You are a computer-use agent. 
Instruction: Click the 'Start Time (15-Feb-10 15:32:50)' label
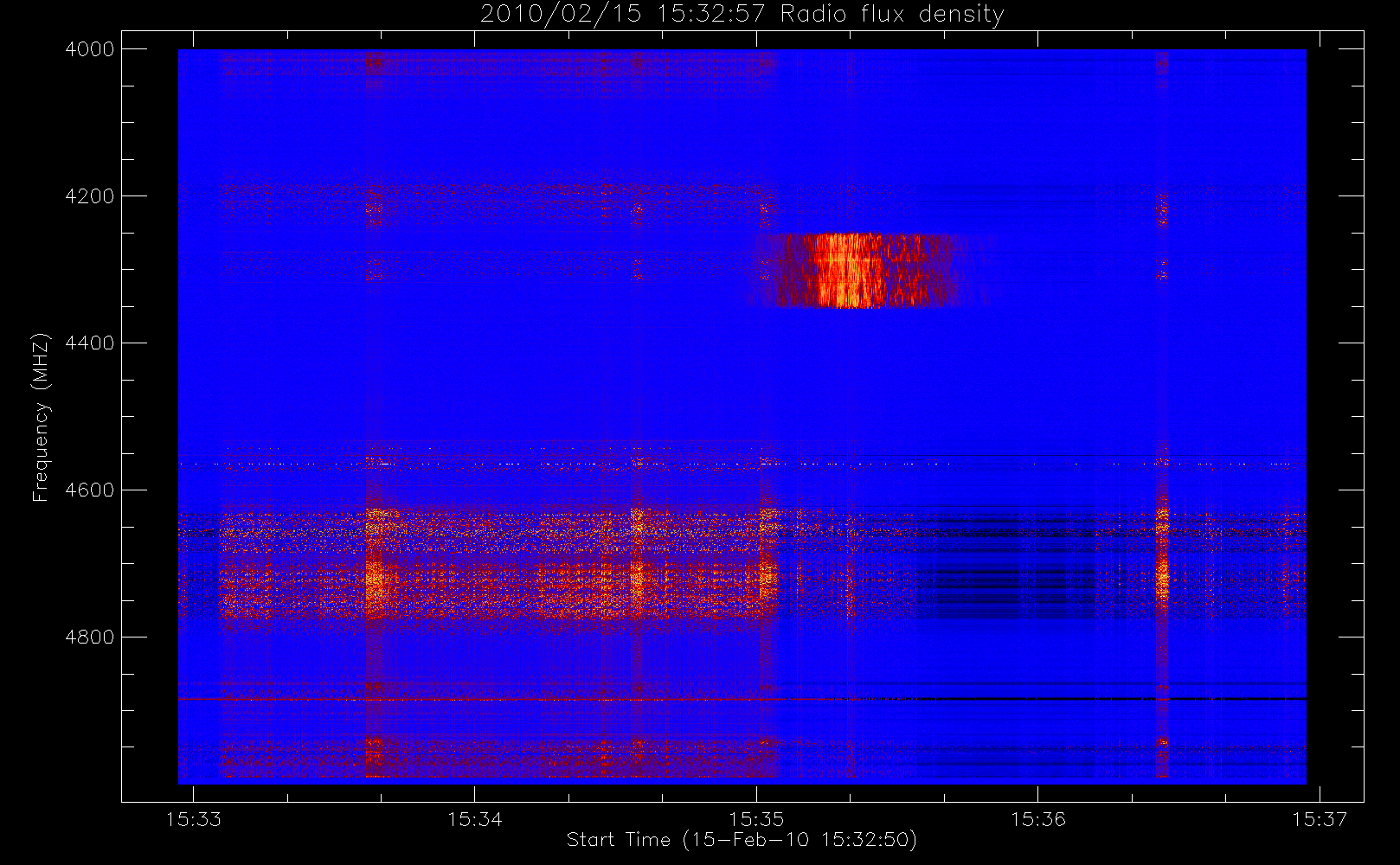(742, 840)
